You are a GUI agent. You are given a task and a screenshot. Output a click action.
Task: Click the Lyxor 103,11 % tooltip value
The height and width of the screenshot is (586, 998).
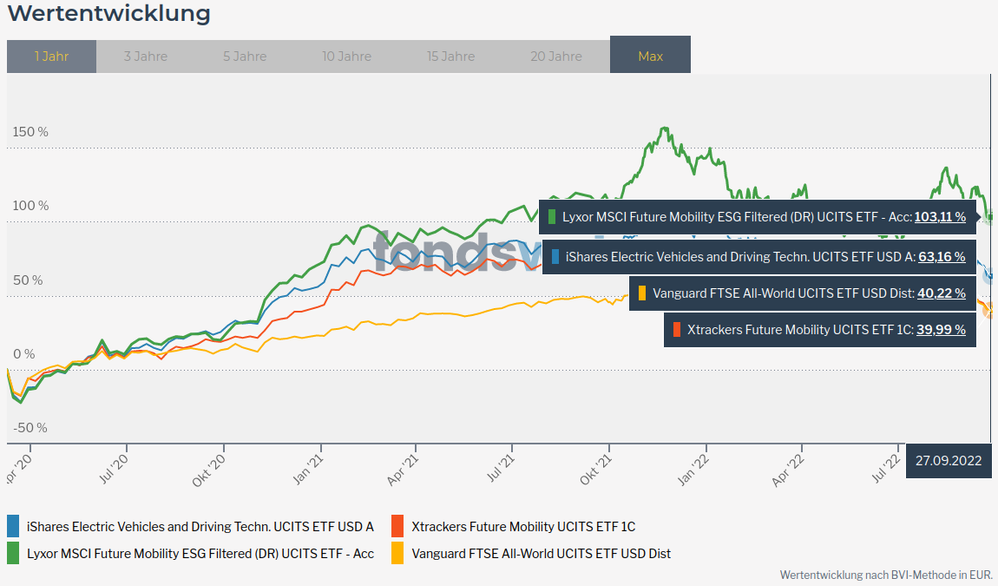click(939, 216)
